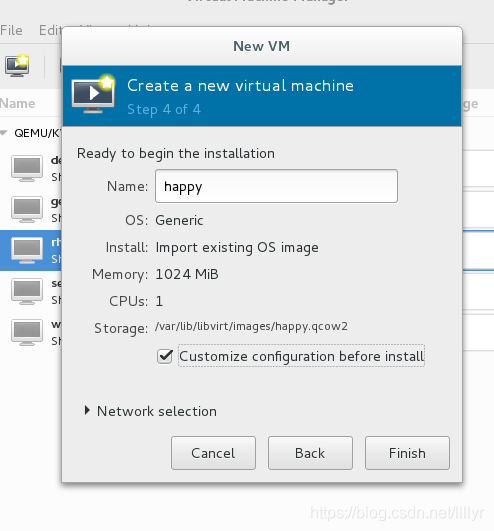Select the fourth VM monitor icon in list
This screenshot has height=531, width=494.
27,291
